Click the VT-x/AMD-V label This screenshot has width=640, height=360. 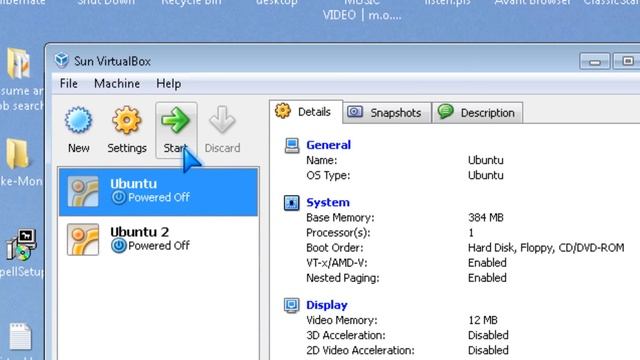pos(336,263)
